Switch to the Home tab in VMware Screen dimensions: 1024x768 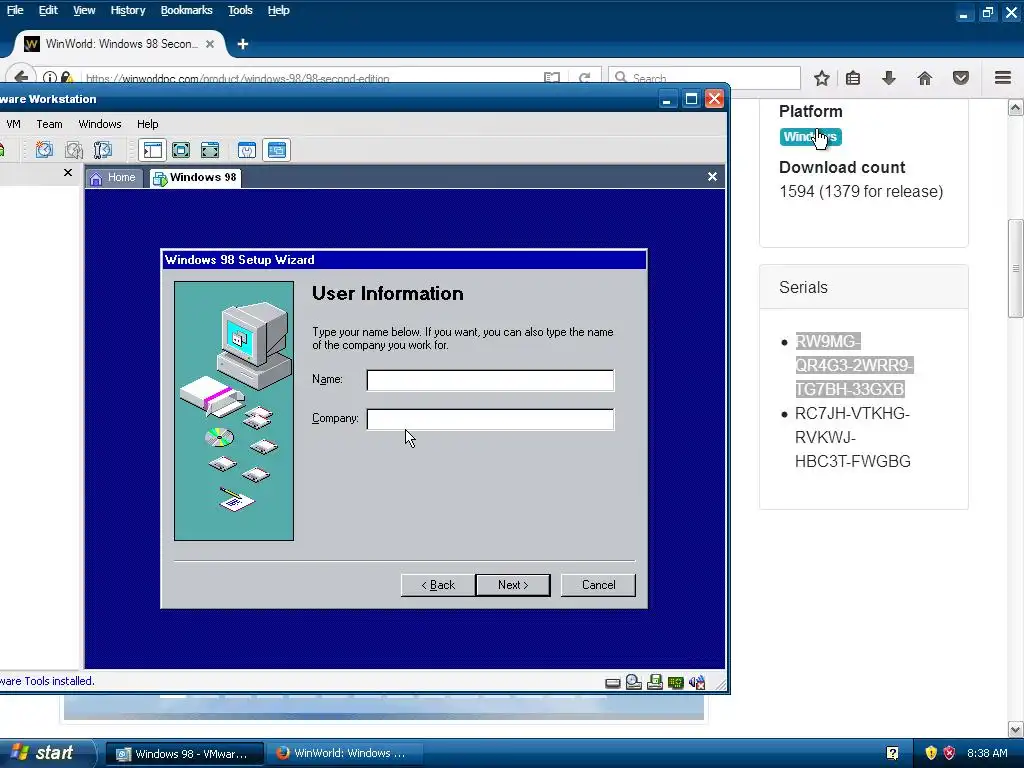(113, 178)
